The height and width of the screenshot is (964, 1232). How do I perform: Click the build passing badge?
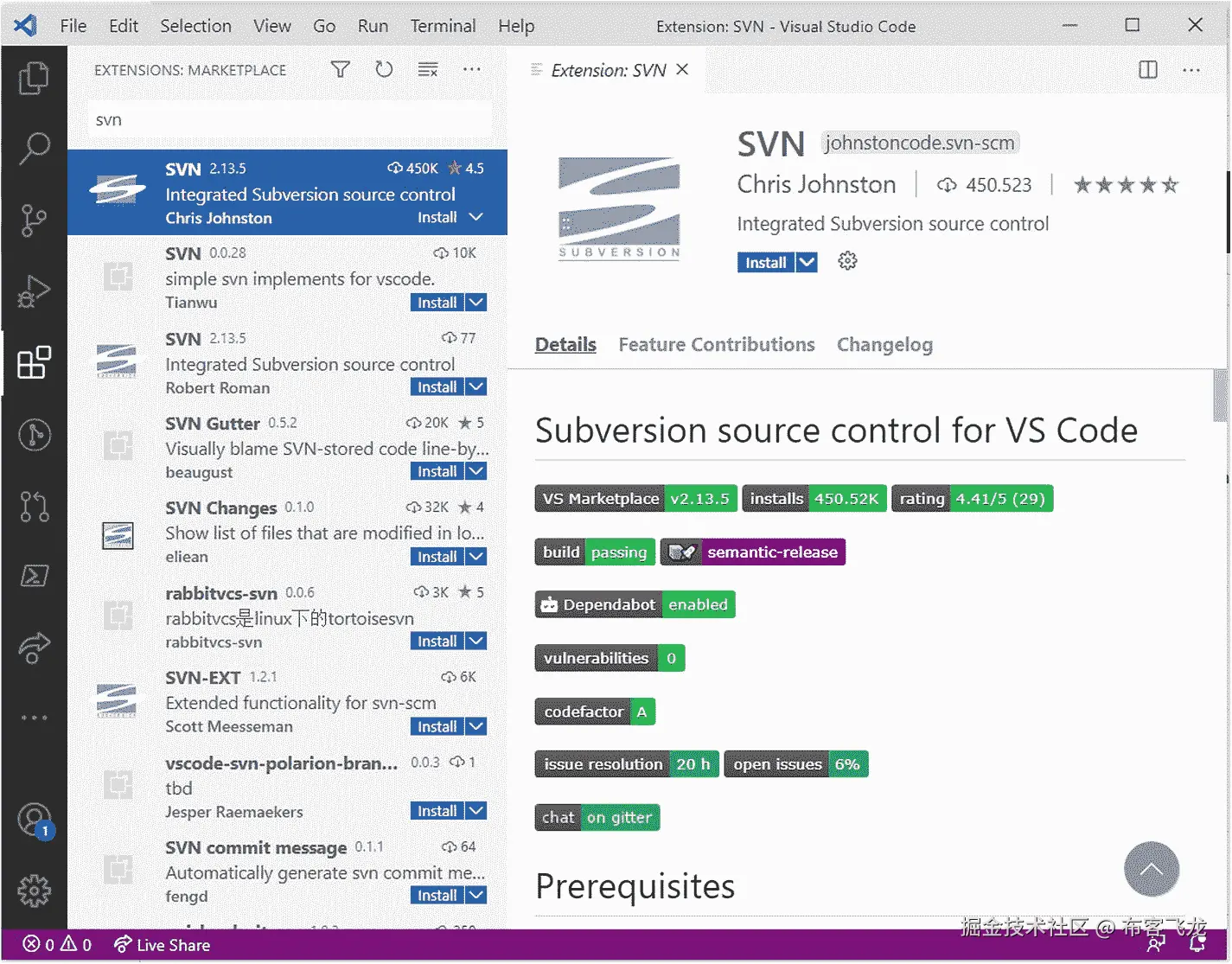595,552
